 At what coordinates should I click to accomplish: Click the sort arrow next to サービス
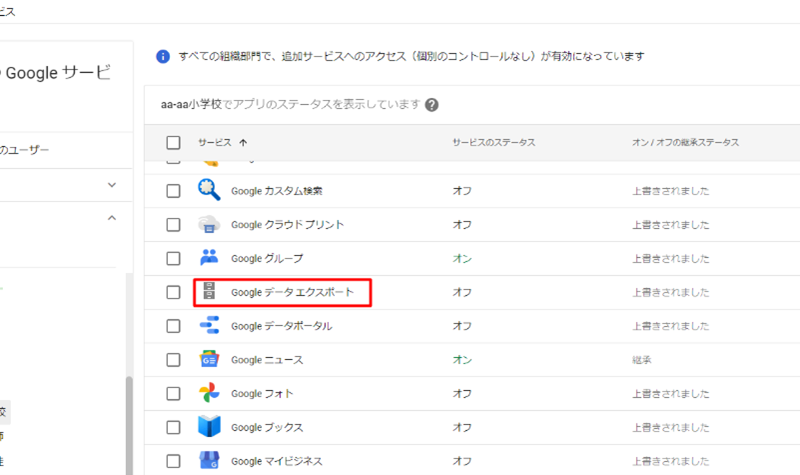click(243, 143)
